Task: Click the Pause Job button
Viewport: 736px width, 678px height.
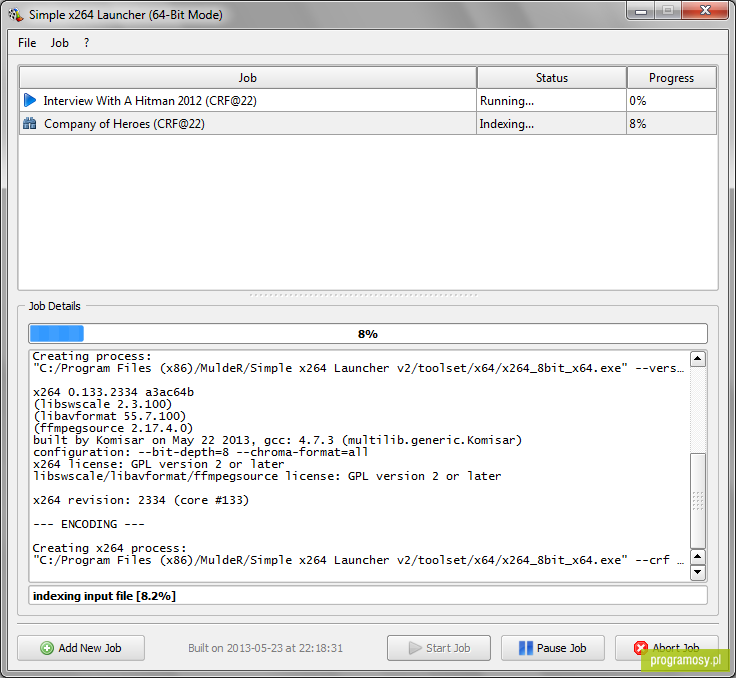Action: point(552,648)
